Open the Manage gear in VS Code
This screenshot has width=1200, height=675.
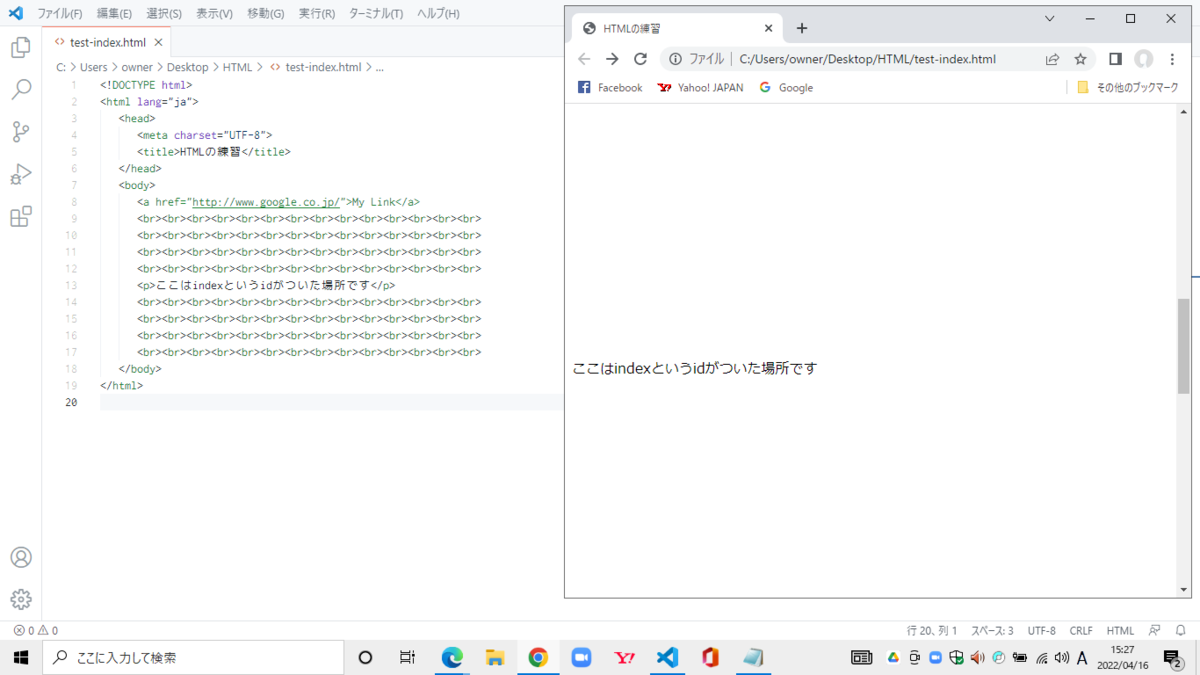[20, 599]
